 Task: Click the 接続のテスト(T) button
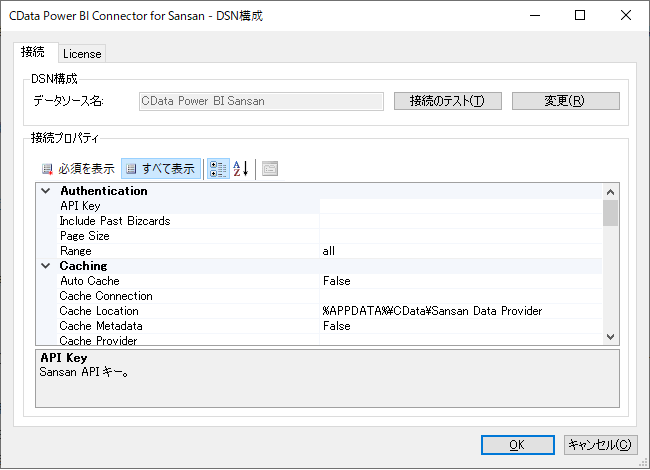448,101
